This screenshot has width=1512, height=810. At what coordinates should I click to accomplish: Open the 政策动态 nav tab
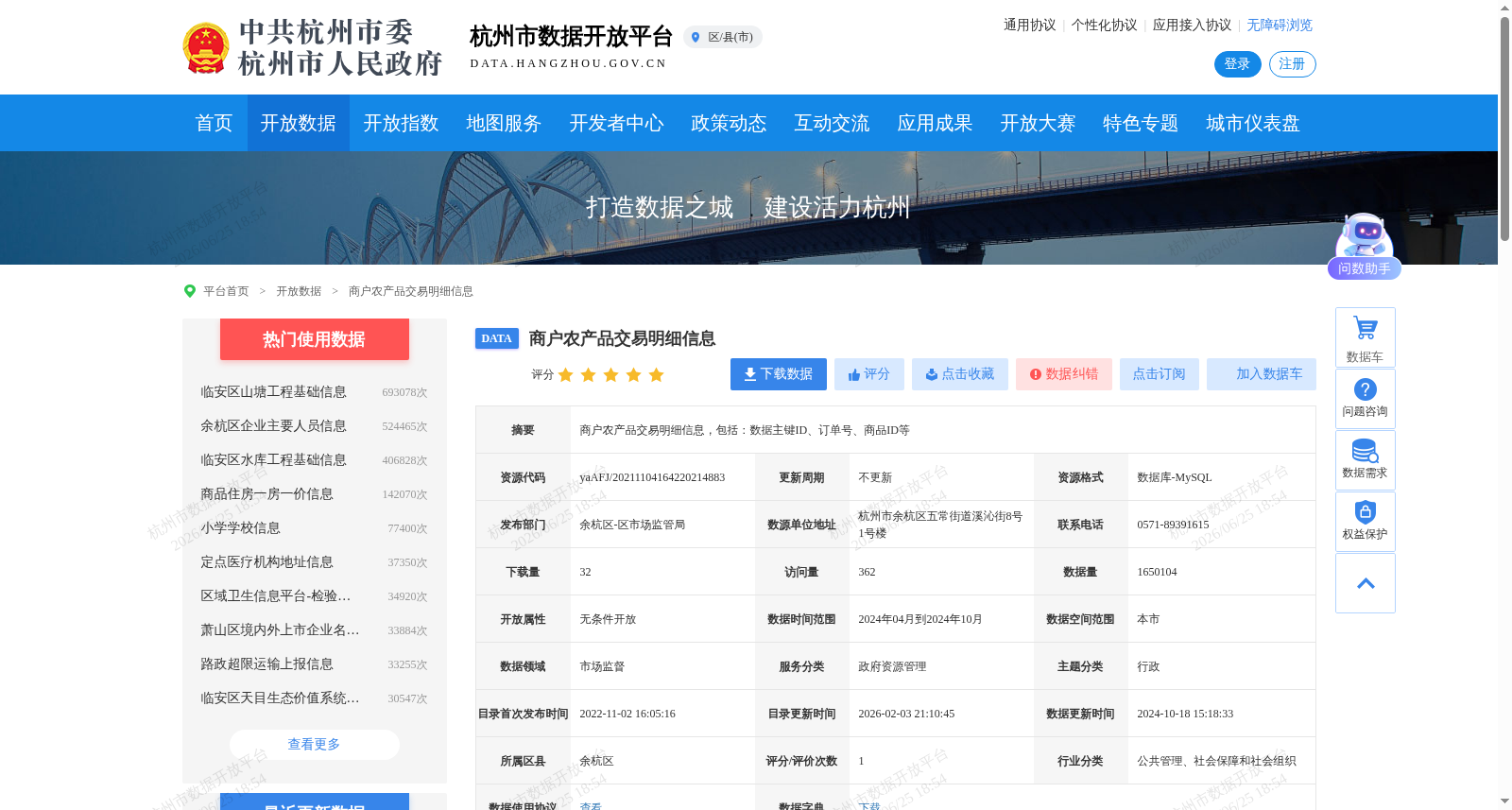[730, 123]
